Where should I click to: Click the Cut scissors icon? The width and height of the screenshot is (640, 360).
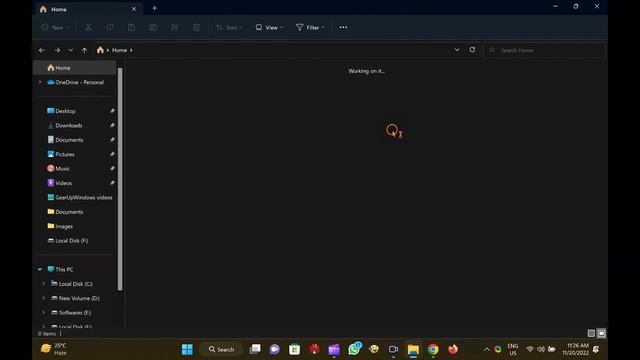(x=88, y=27)
